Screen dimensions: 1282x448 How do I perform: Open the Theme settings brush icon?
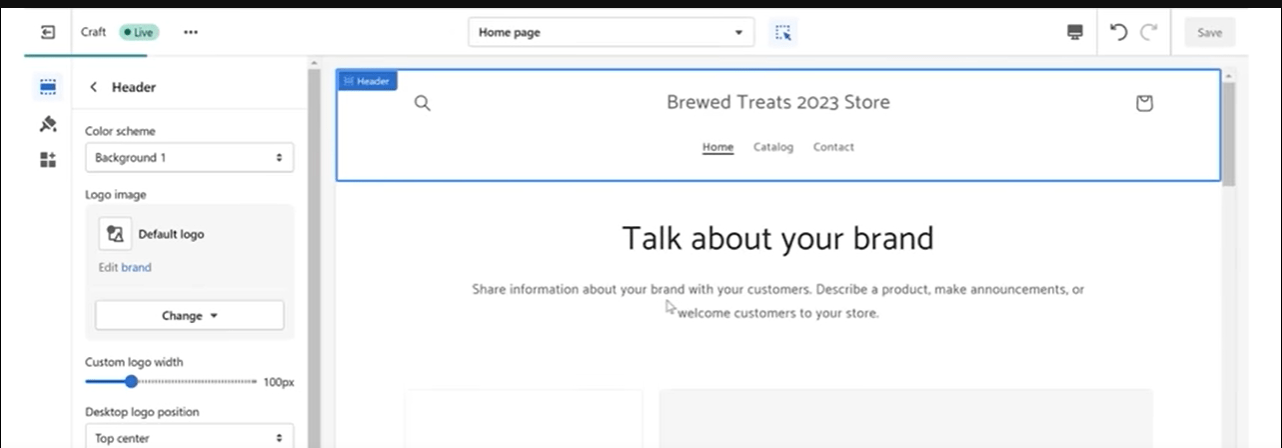click(47, 124)
